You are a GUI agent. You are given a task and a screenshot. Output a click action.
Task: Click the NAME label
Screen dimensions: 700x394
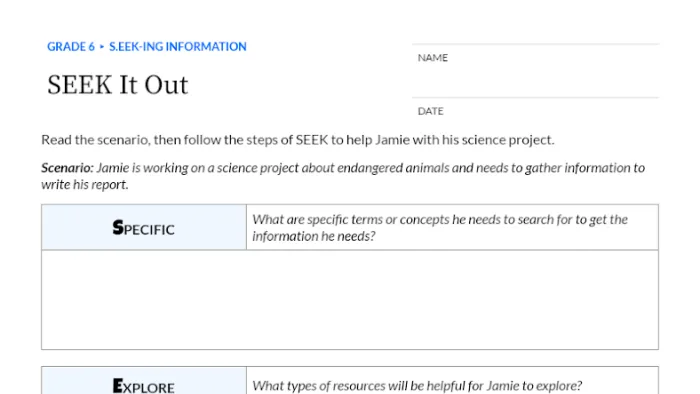433,58
